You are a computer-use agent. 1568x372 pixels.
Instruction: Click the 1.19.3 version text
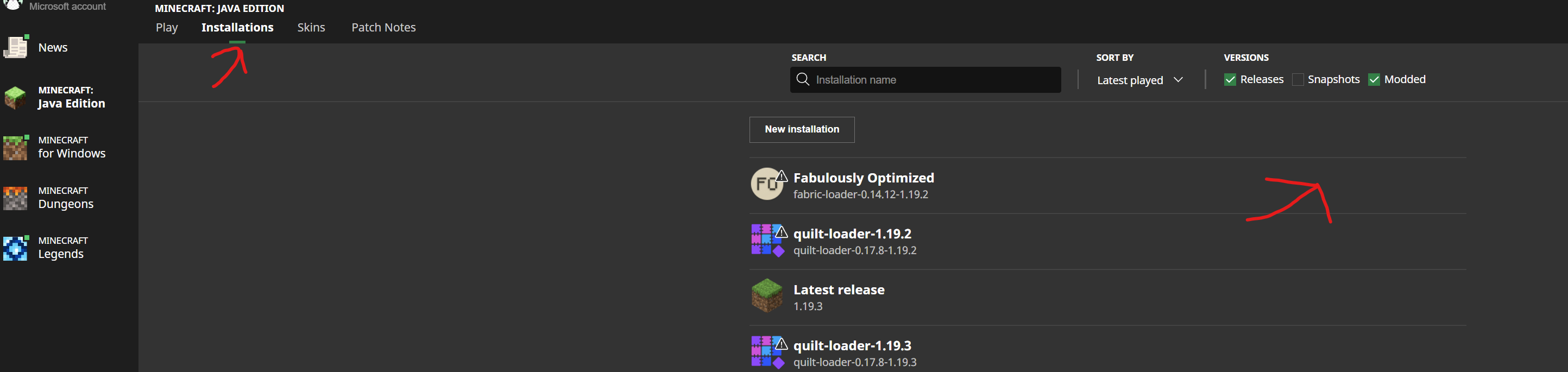[x=808, y=307]
